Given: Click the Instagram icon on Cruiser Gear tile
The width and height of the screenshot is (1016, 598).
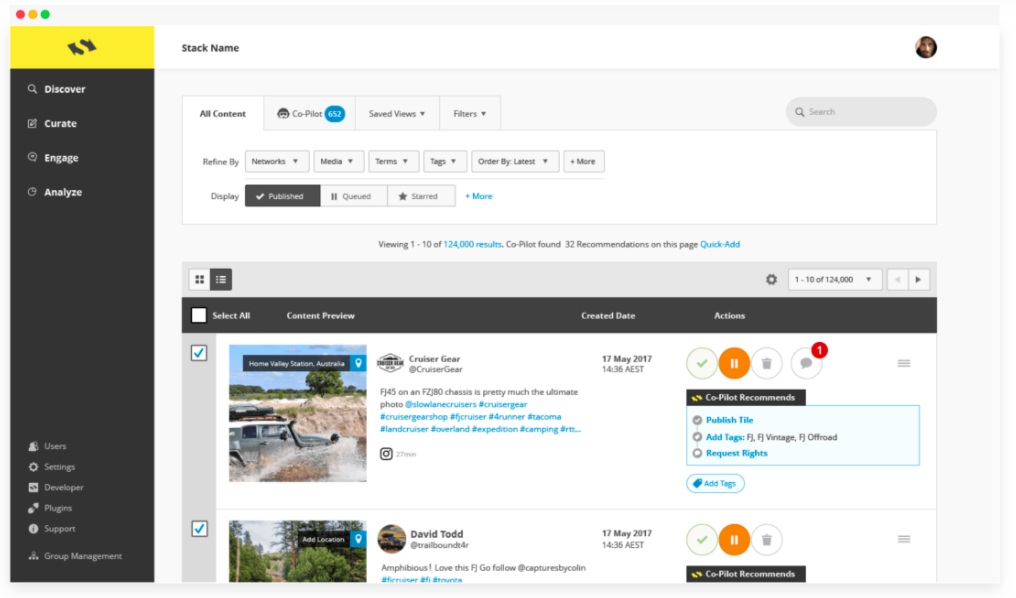Looking at the screenshot, I should tap(384, 453).
